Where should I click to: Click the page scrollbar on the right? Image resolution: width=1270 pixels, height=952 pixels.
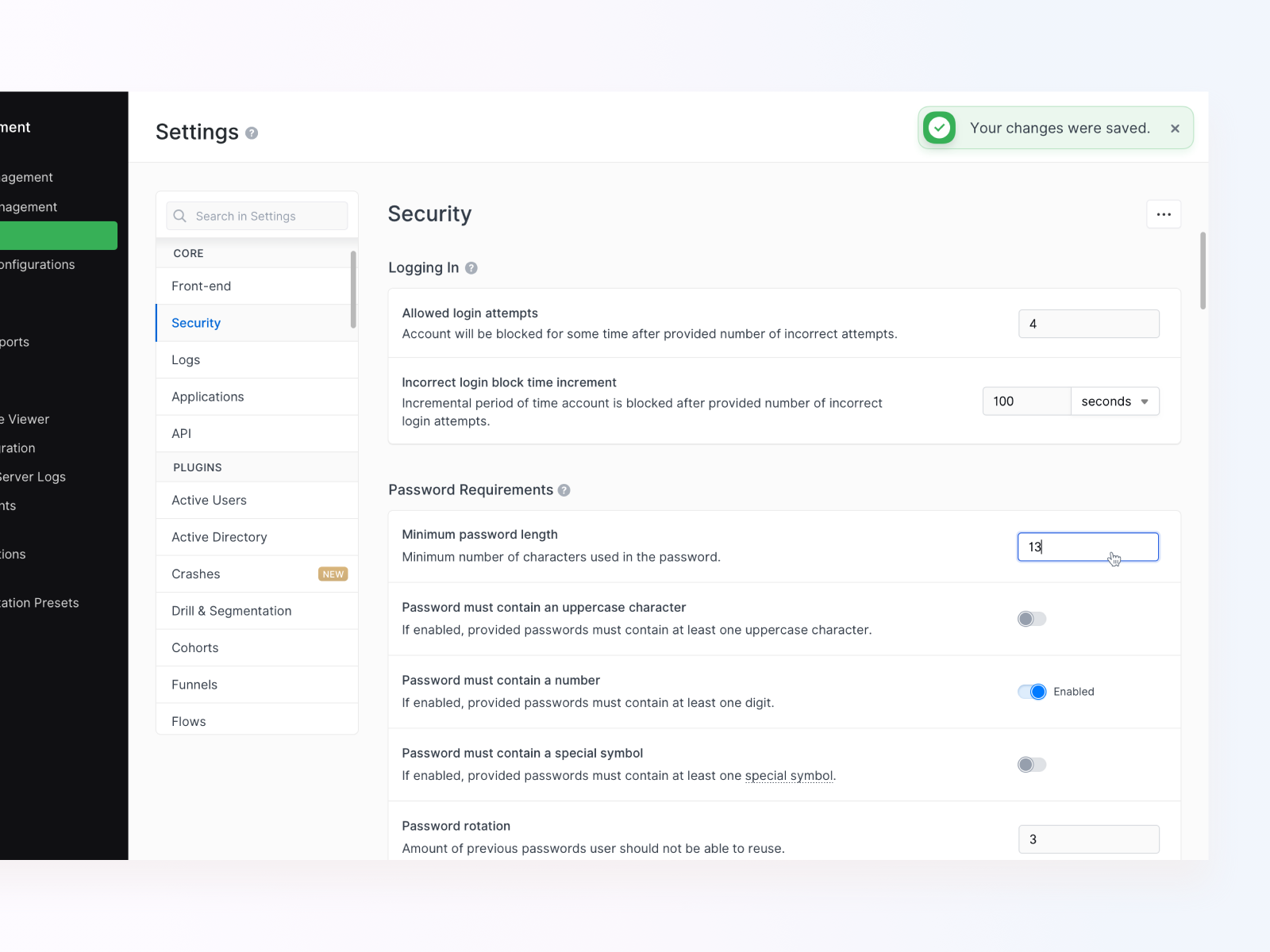click(x=1203, y=271)
